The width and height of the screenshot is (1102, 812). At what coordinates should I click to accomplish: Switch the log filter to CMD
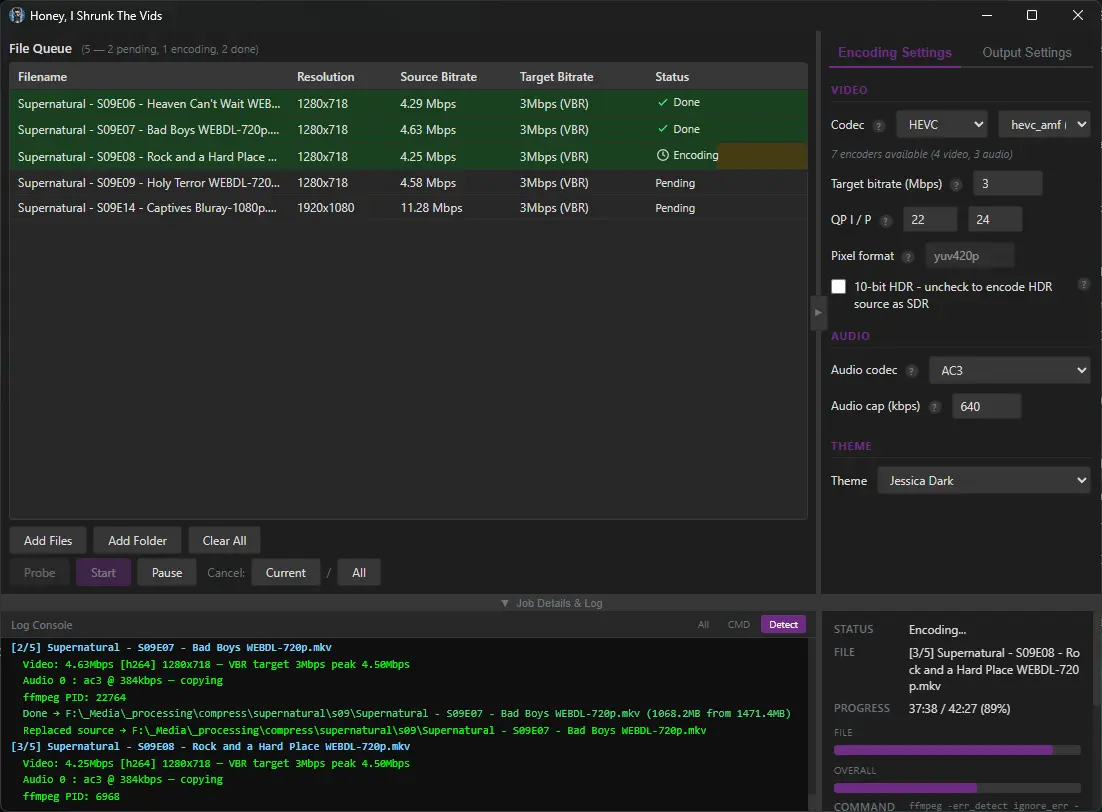tap(738, 625)
